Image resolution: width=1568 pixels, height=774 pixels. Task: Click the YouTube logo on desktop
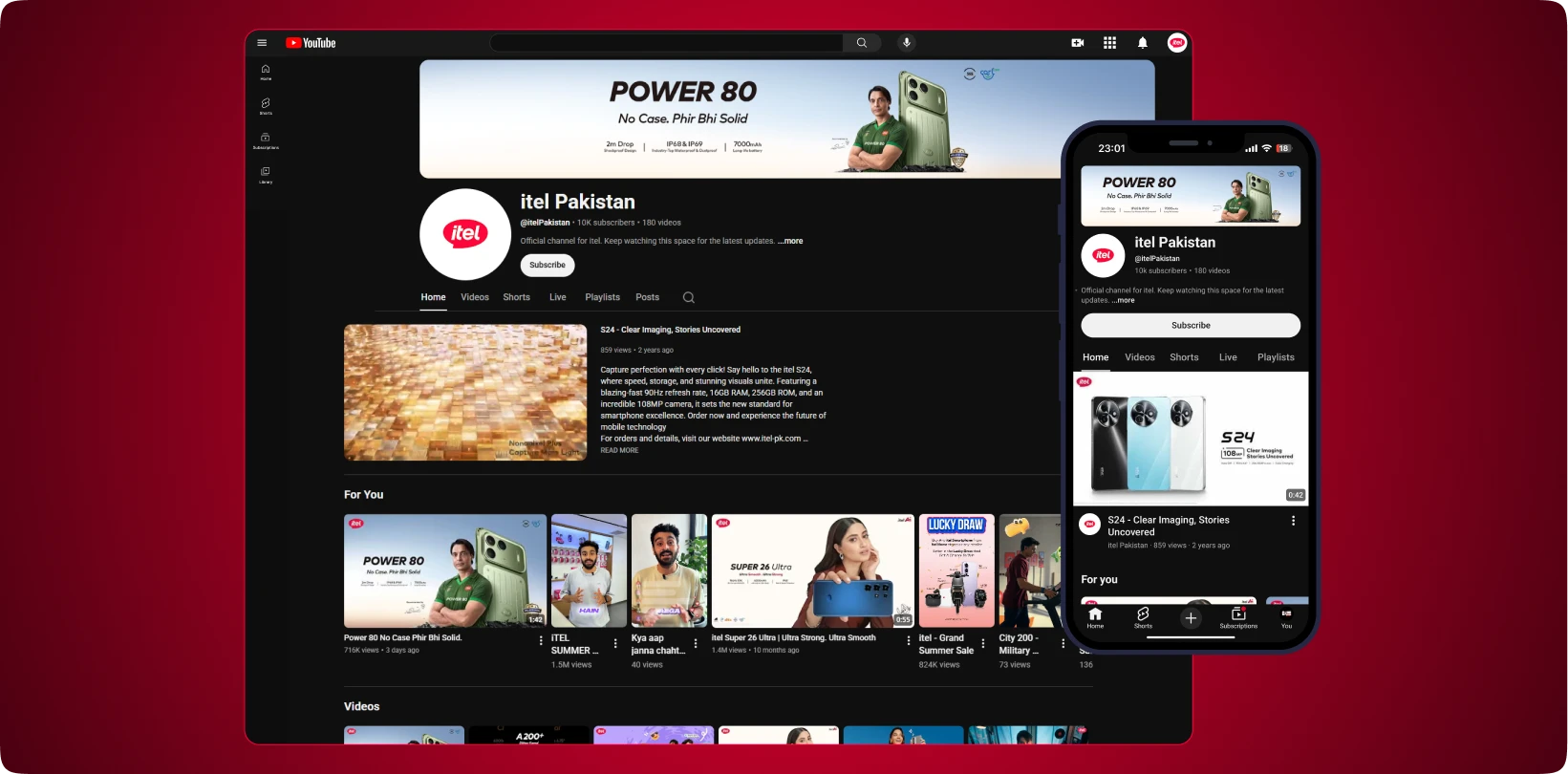coord(311,43)
